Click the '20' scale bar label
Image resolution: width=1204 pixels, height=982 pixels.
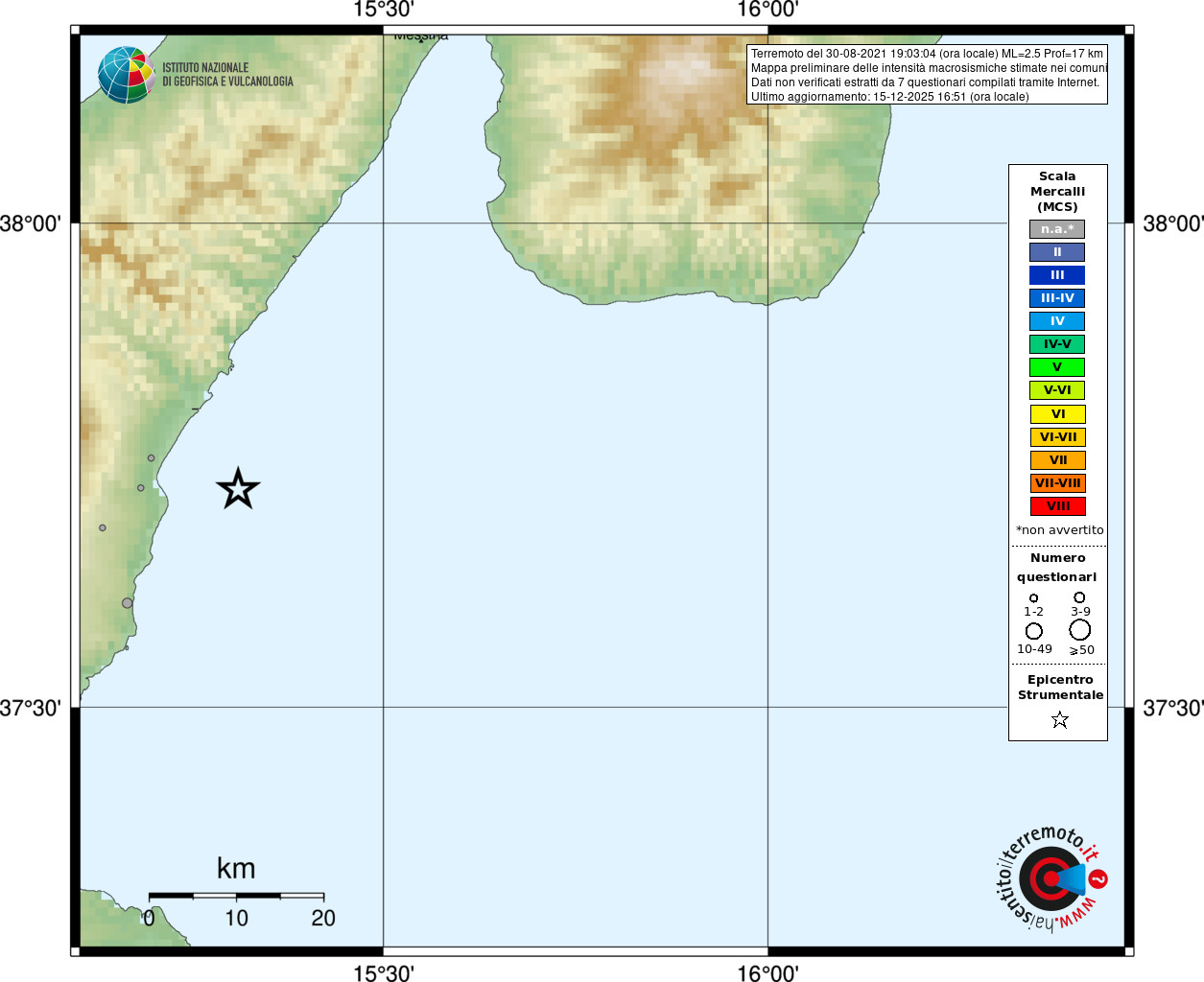[323, 918]
